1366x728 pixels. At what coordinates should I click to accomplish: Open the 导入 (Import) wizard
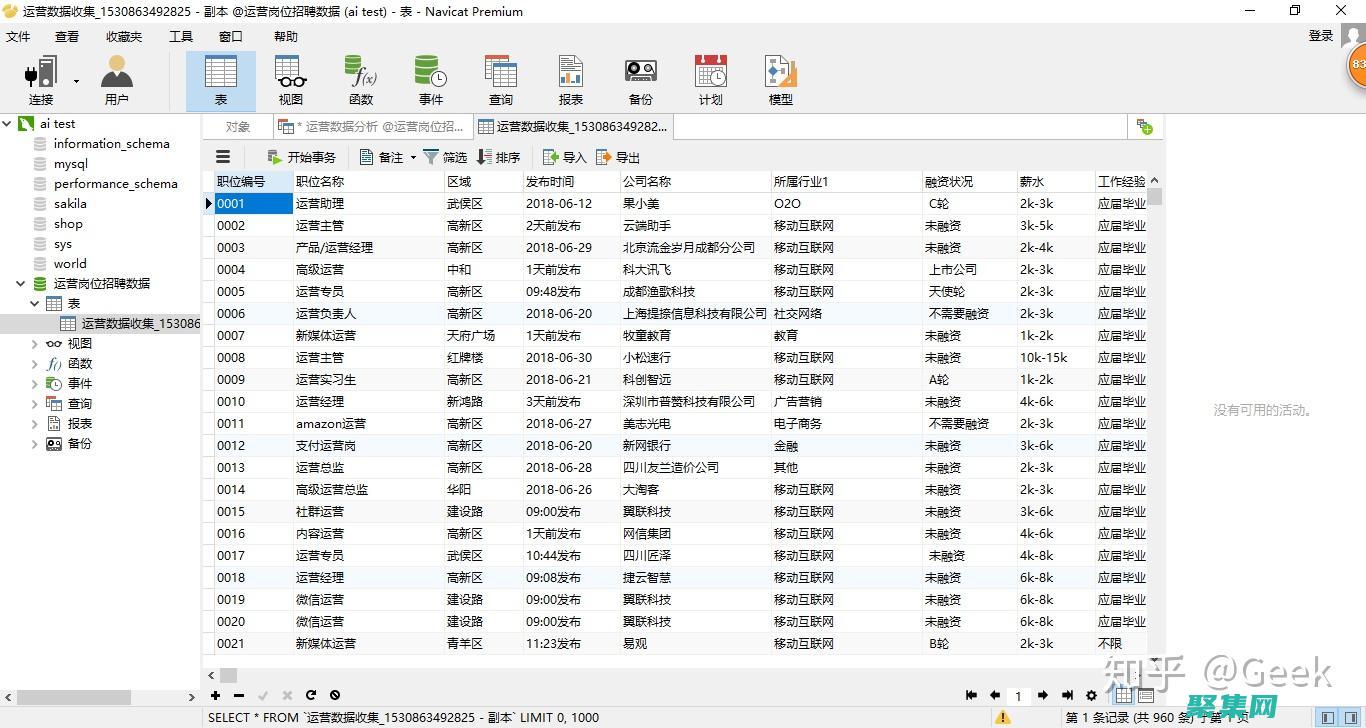[562, 156]
